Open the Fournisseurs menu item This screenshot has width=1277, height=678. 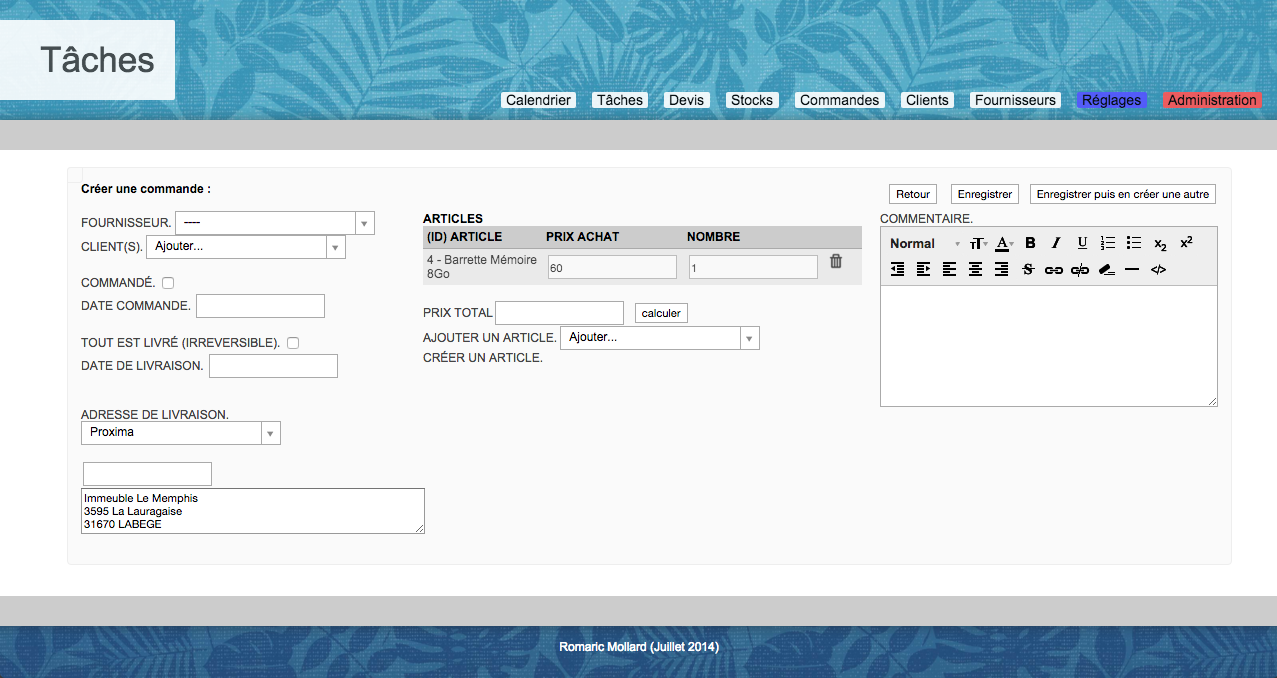pos(1015,100)
